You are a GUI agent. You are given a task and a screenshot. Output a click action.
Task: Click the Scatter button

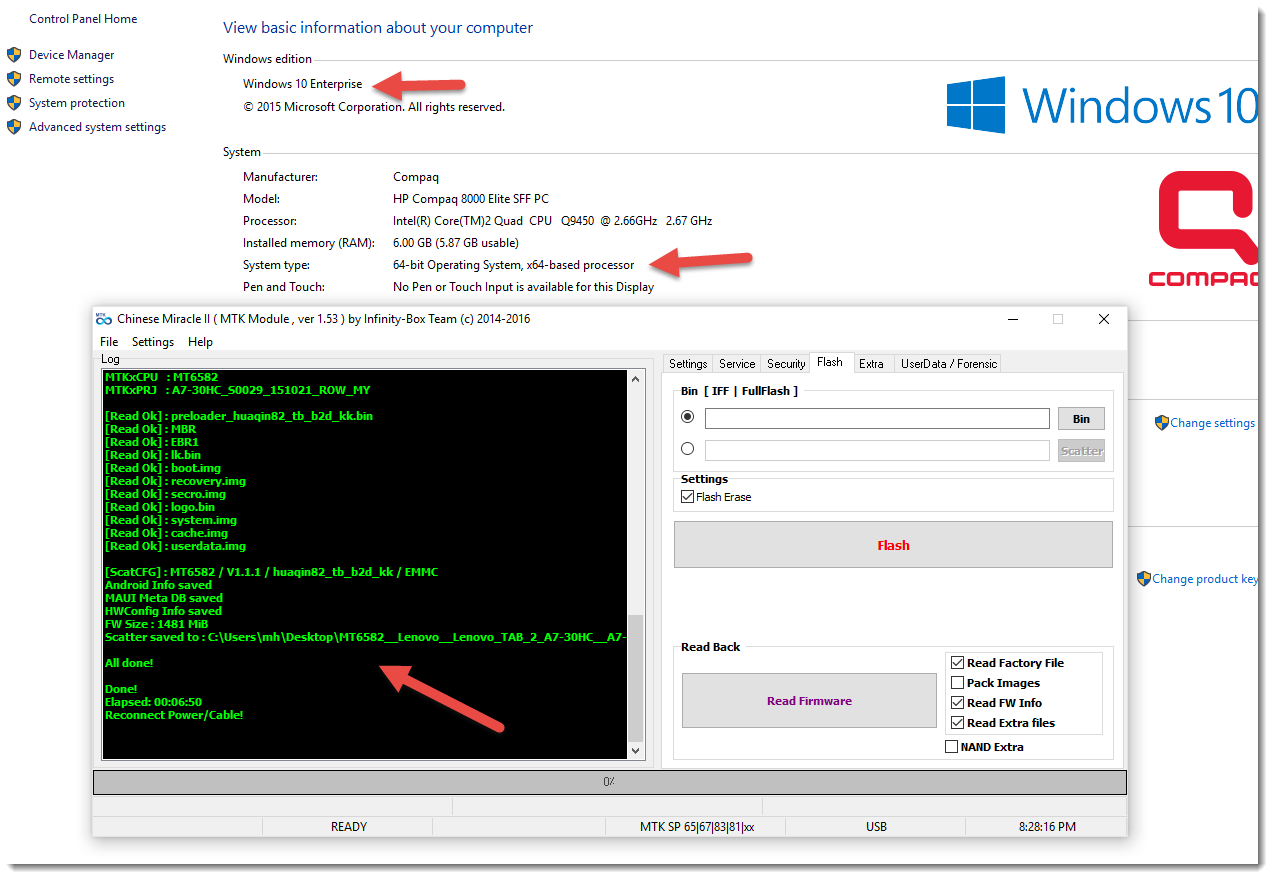(1081, 450)
